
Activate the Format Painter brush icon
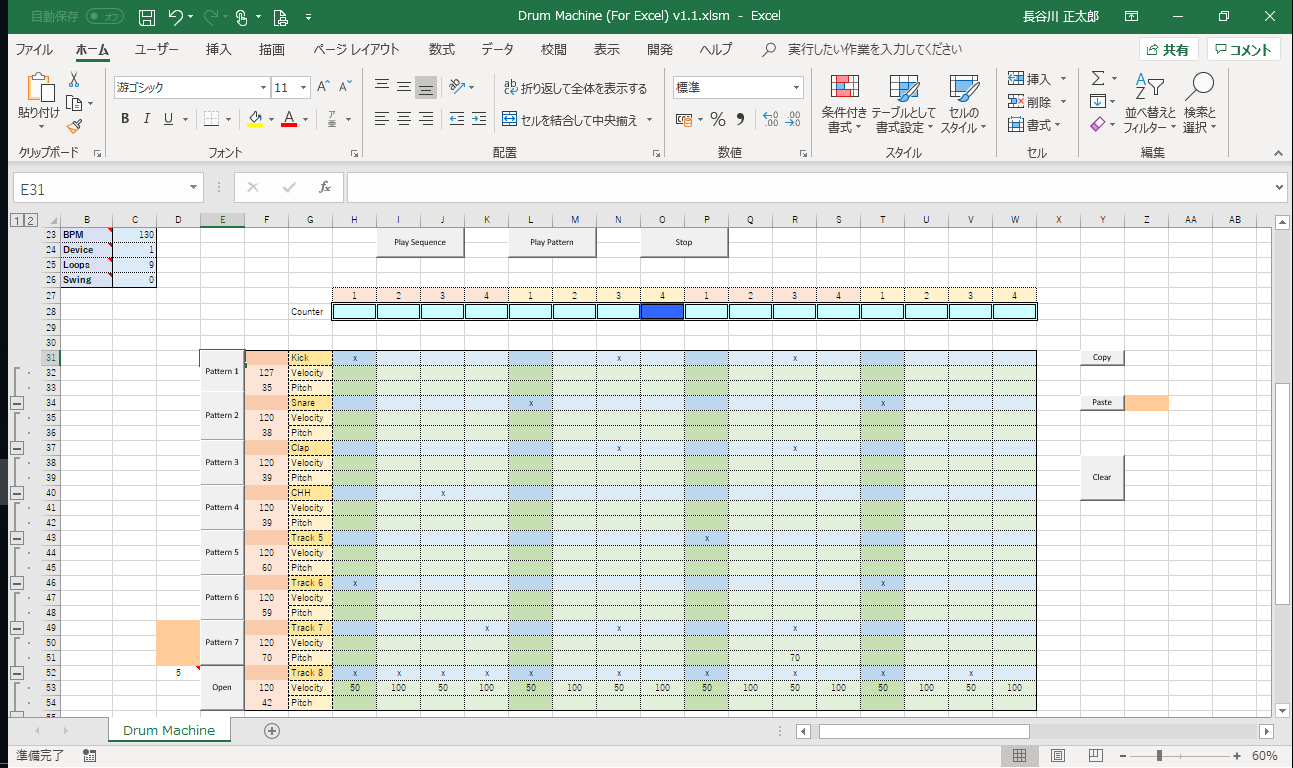[x=75, y=127]
